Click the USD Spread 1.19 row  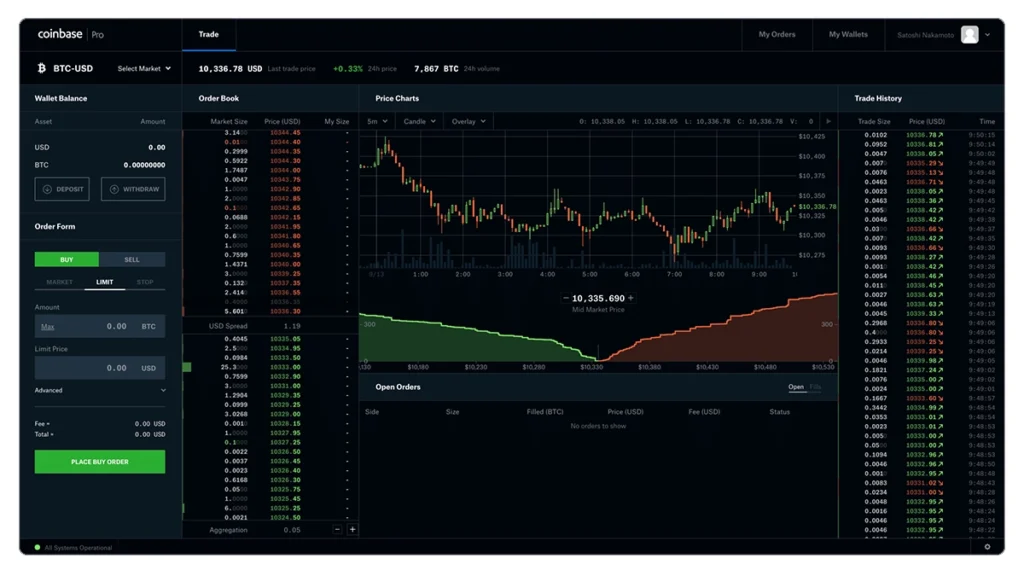(269, 326)
